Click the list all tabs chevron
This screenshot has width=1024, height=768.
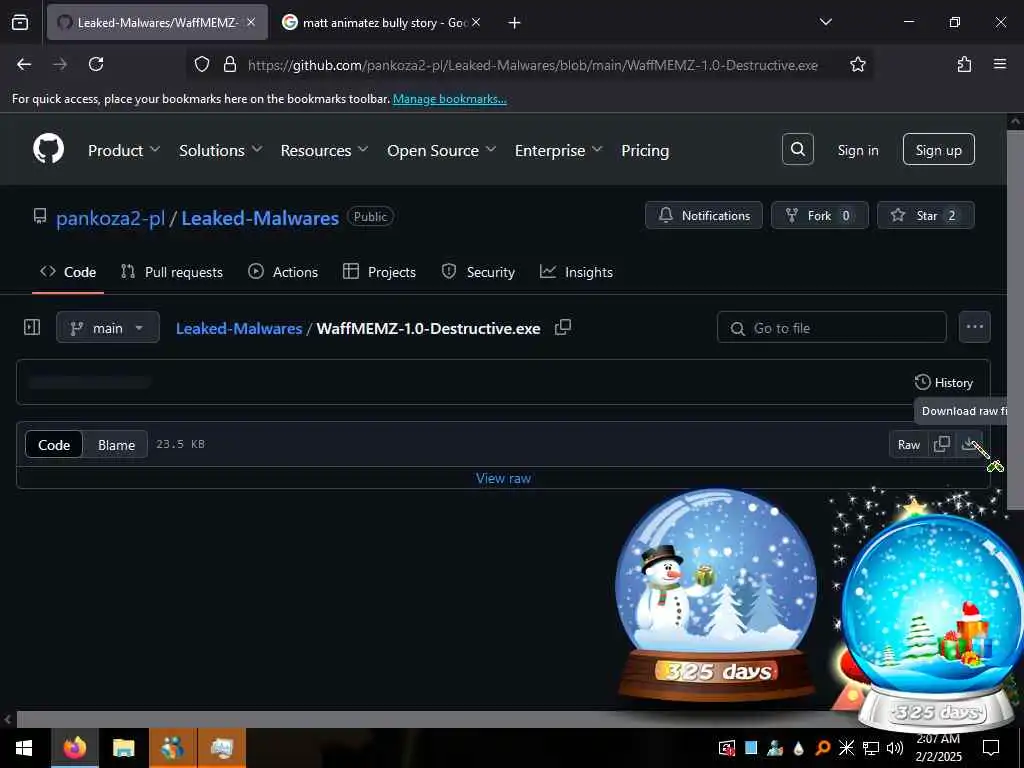coord(825,22)
